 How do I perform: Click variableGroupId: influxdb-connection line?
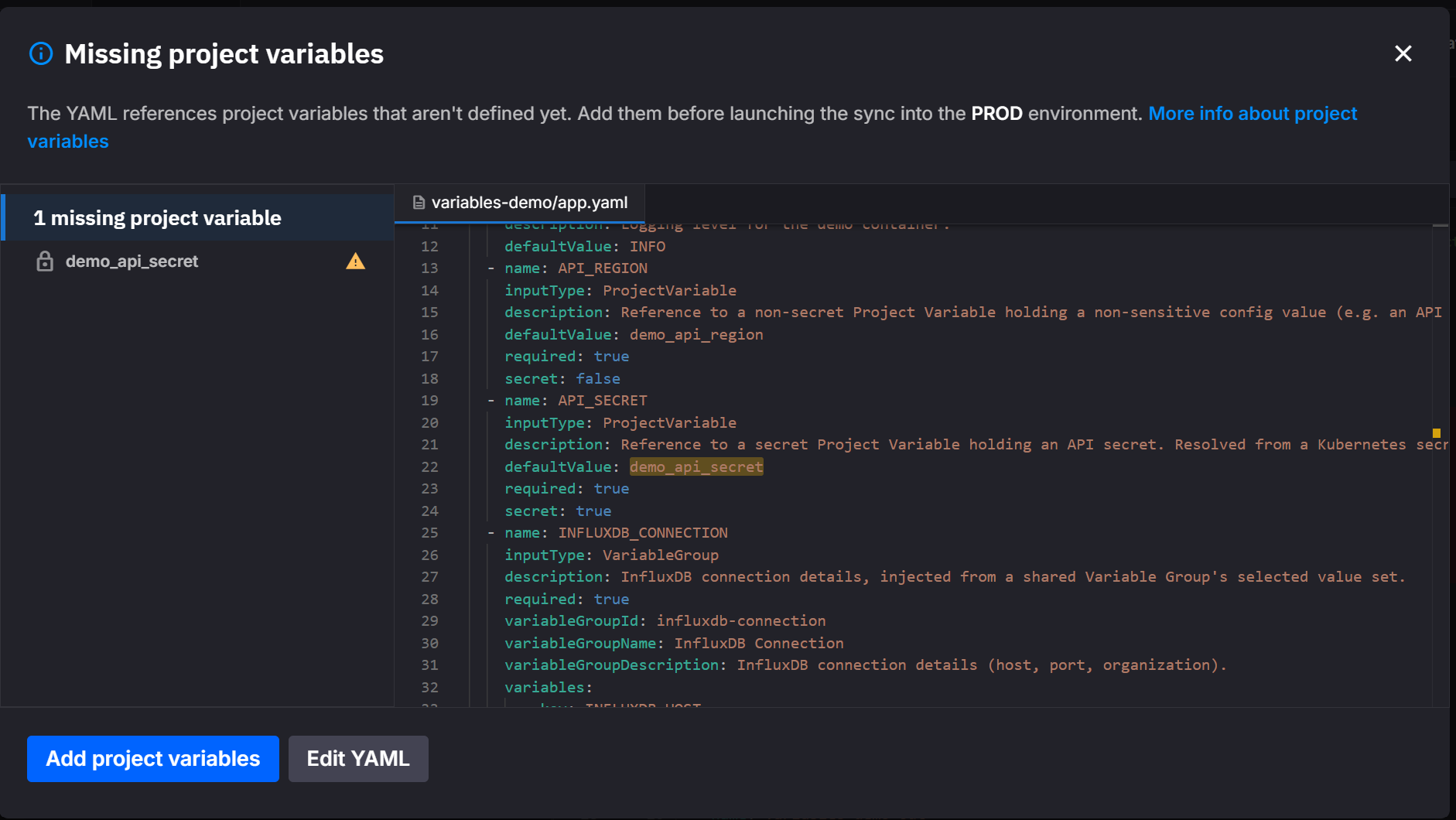(x=665, y=621)
